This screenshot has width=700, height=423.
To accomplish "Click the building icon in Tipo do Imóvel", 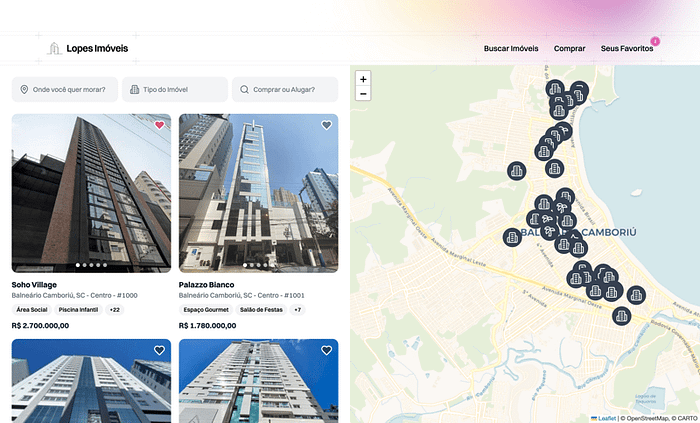I will tap(134, 89).
